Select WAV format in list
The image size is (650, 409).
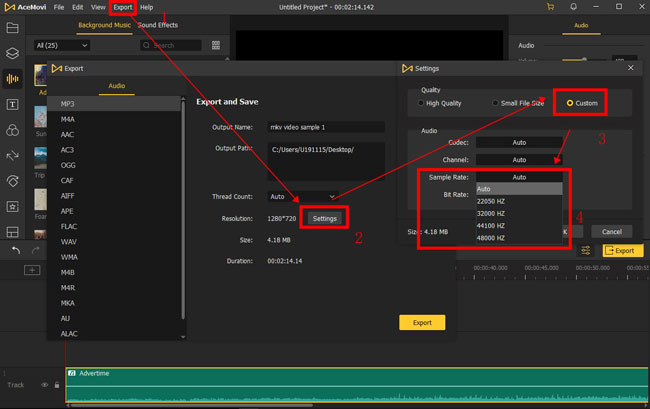click(x=114, y=242)
